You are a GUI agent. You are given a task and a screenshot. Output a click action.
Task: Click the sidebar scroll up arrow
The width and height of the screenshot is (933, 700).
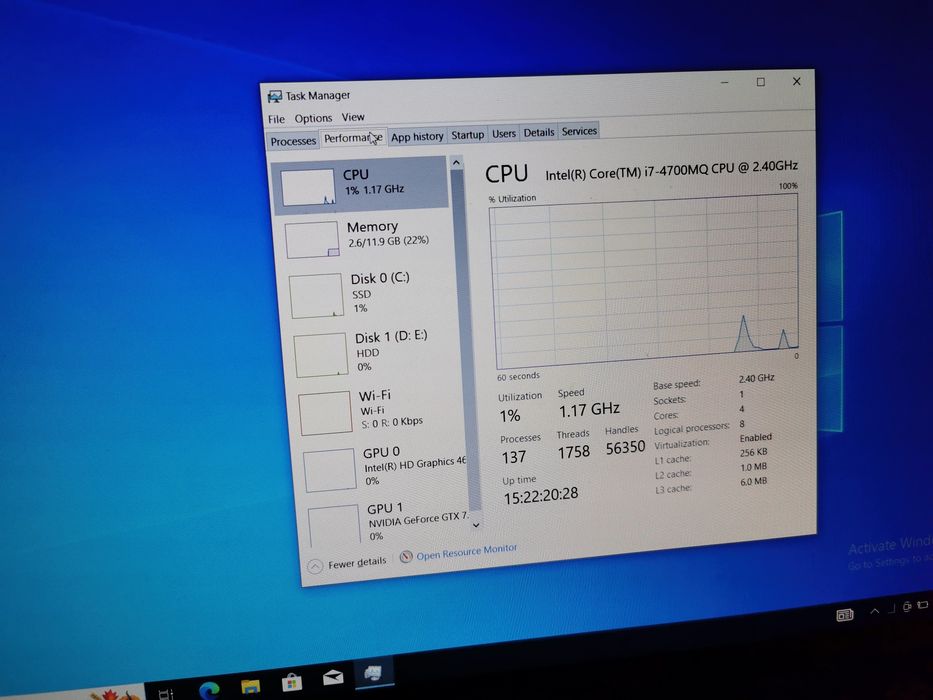tap(456, 162)
